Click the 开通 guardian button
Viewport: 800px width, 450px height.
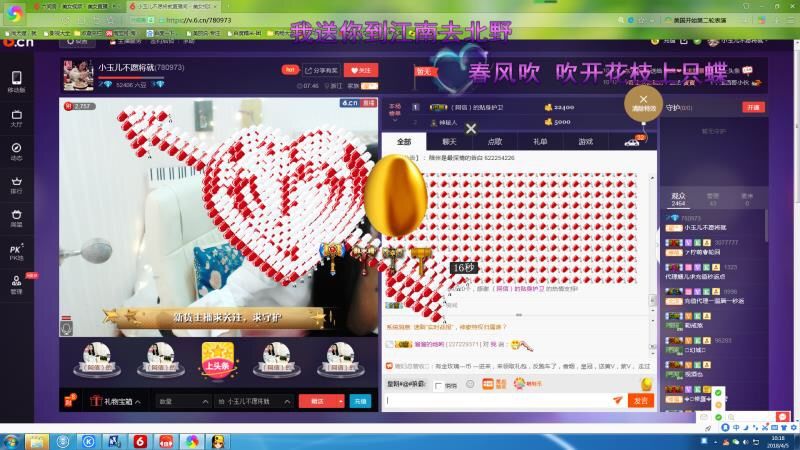[752, 107]
